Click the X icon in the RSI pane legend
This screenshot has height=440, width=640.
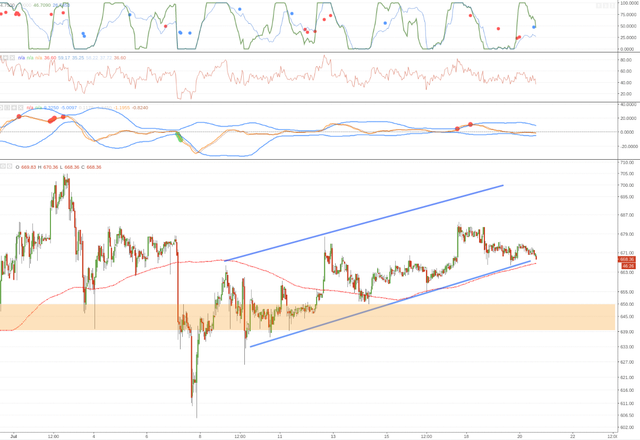(12, 58)
